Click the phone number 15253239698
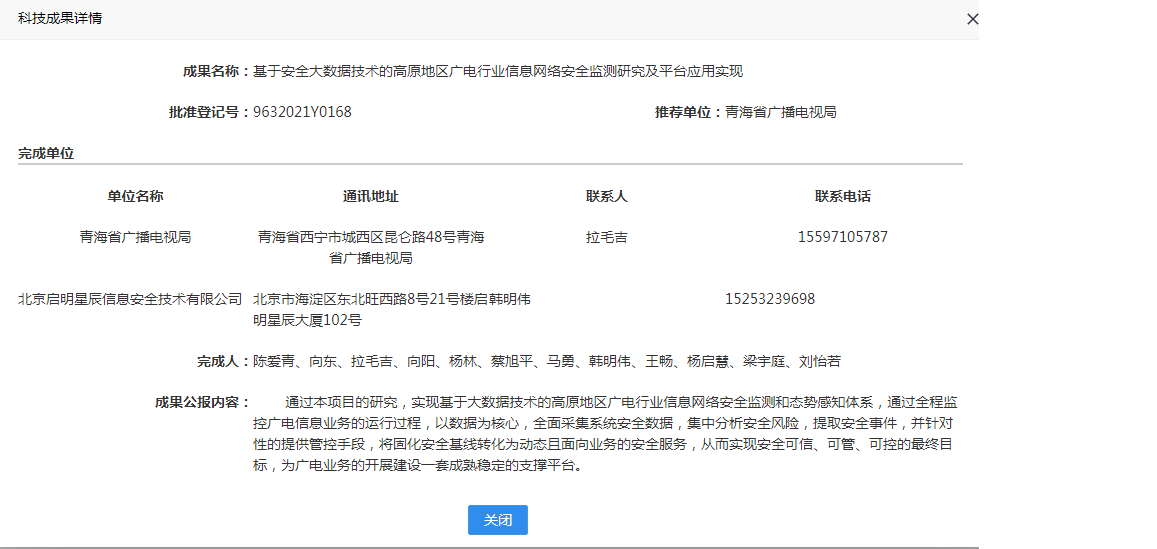The width and height of the screenshot is (1157, 549). (x=770, y=299)
